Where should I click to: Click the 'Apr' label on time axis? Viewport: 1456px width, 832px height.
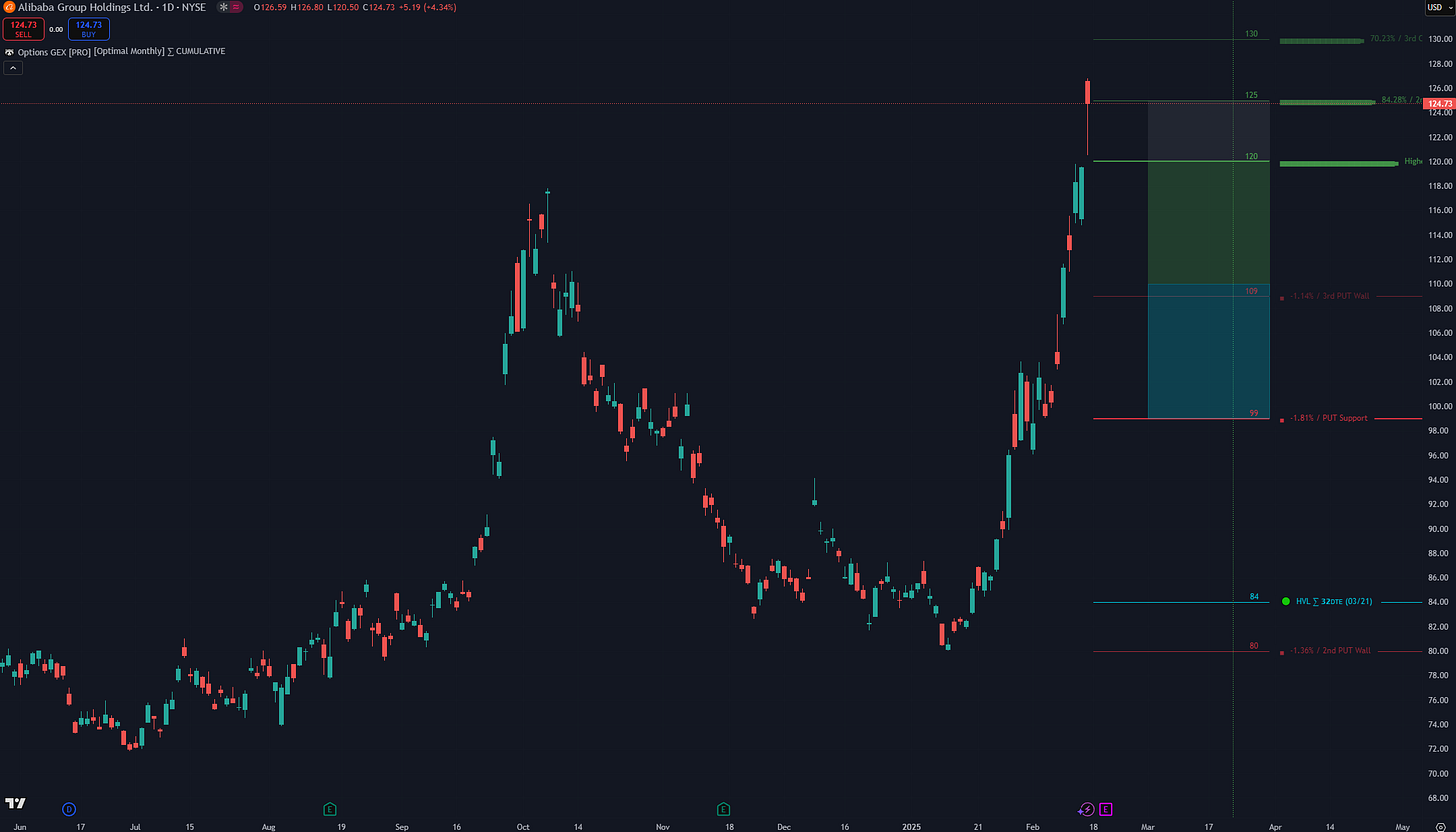[x=1275, y=827]
